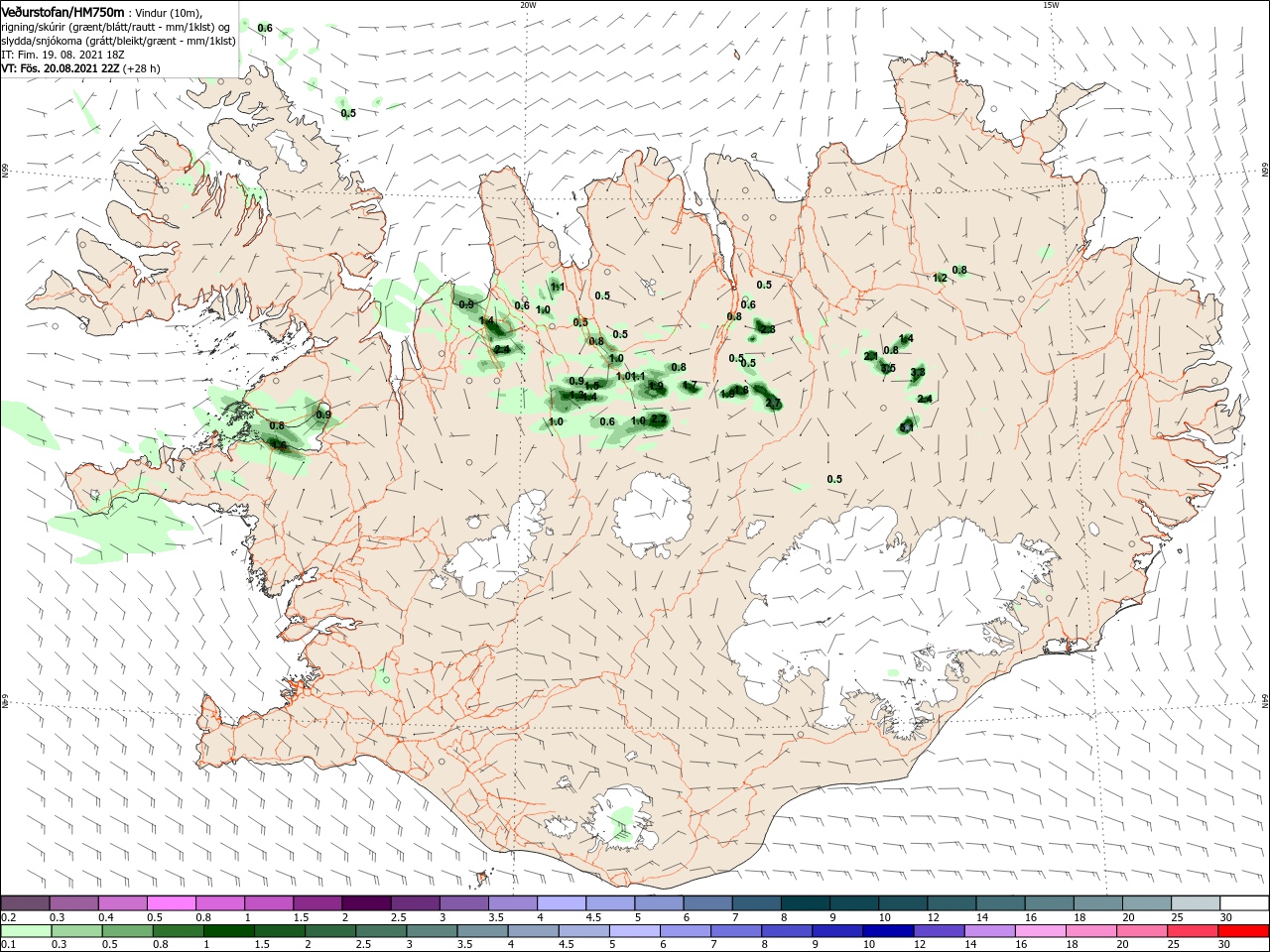This screenshot has height=952, width=1270.
Task: Pick the blue 8 swatch in the rain legend
Action: pyautogui.click(x=787, y=931)
